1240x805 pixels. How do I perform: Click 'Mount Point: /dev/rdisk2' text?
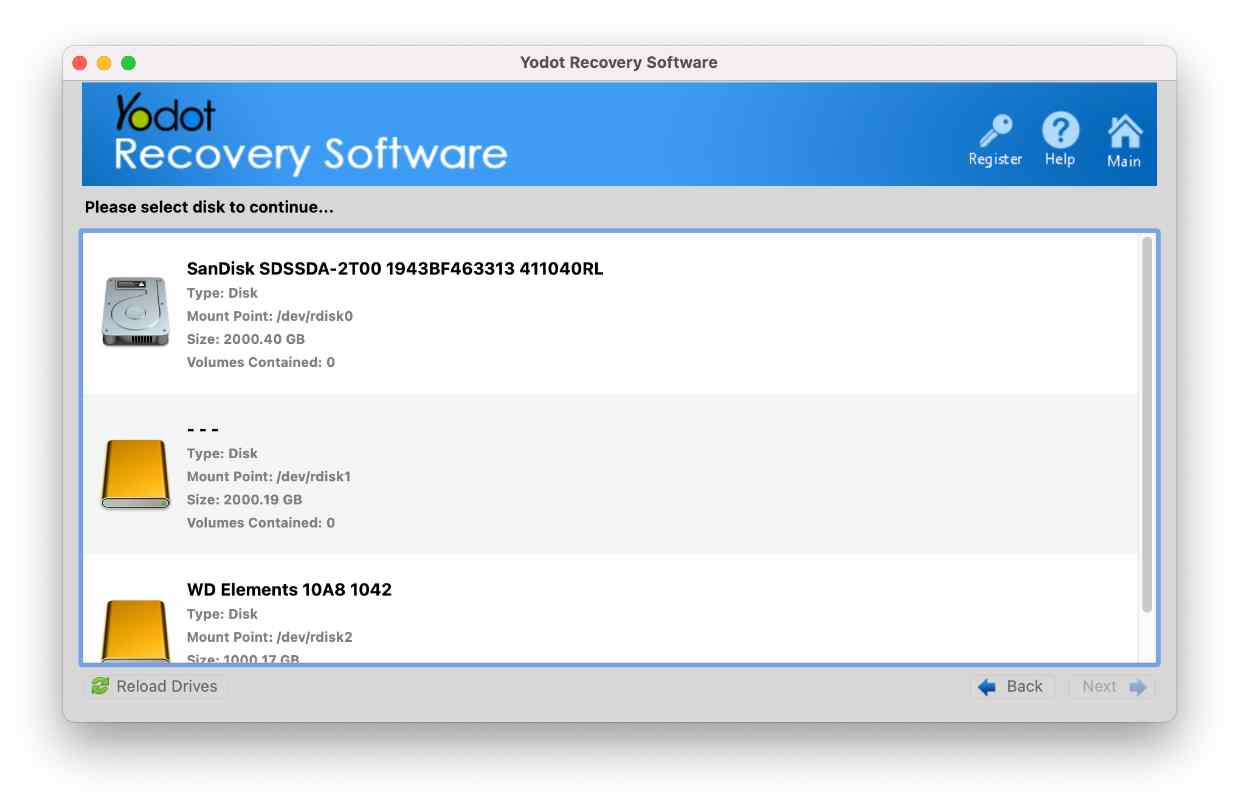(270, 637)
